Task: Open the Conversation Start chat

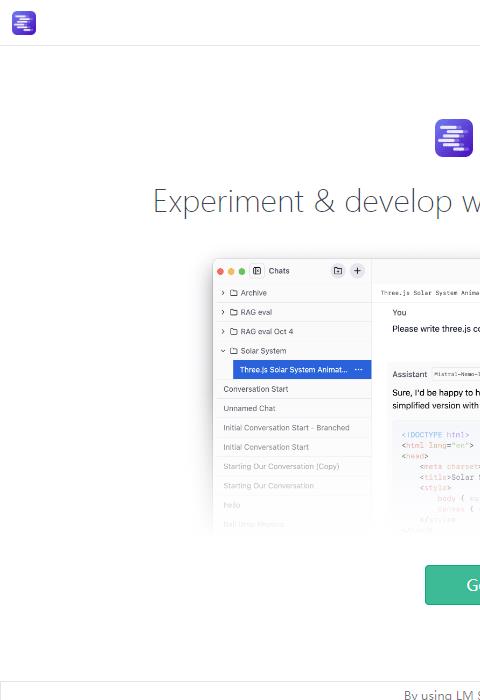Action: click(294, 389)
